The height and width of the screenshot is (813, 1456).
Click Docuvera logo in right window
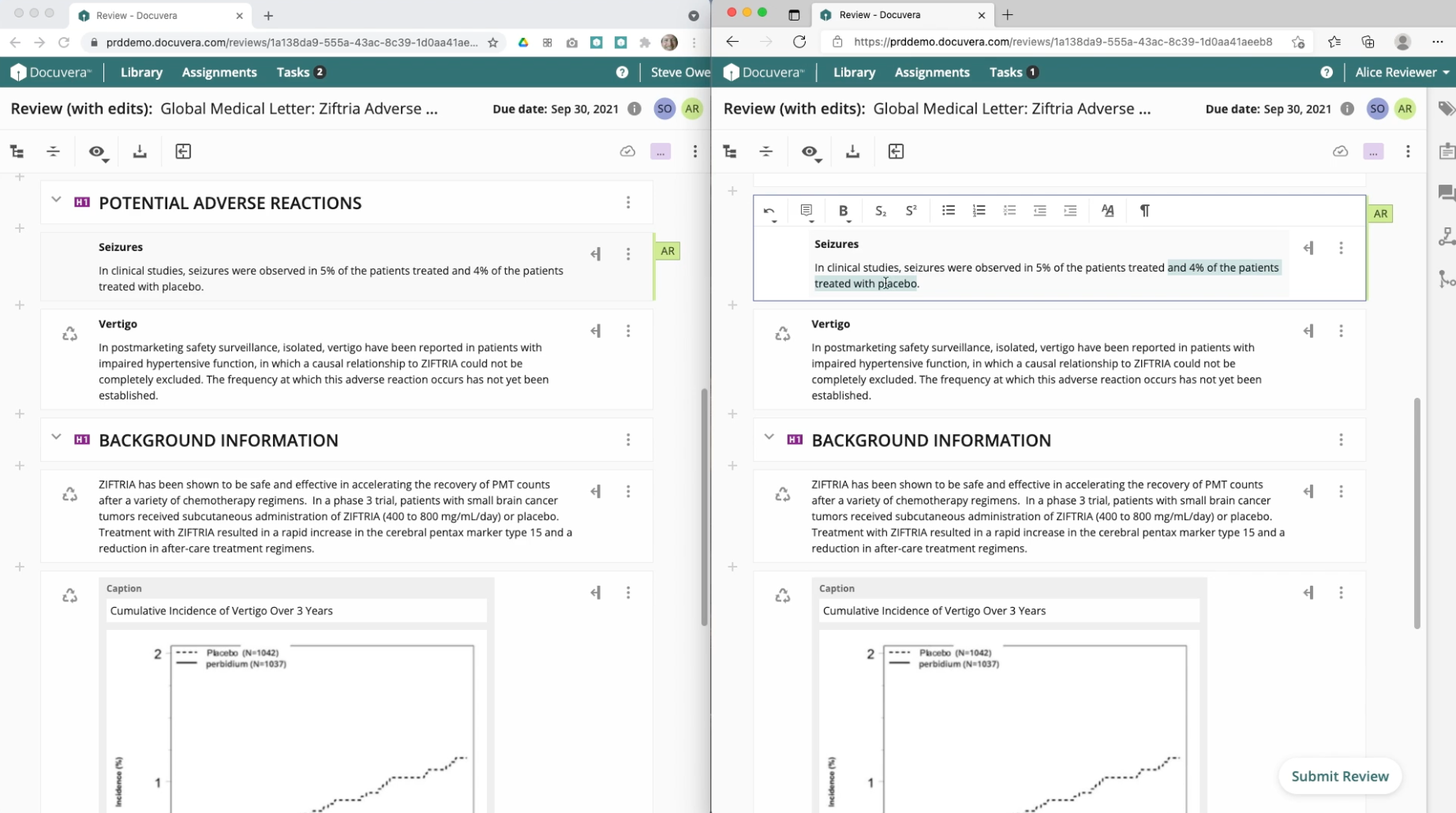point(764,72)
